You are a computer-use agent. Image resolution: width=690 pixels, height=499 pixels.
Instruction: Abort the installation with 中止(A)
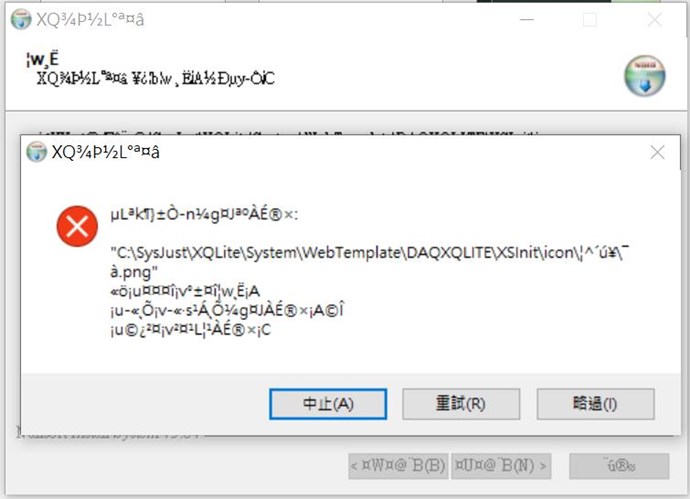328,404
